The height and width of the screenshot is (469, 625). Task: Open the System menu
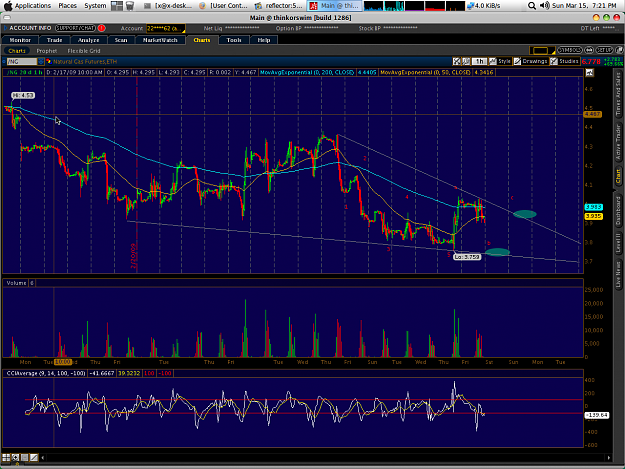[95, 6]
